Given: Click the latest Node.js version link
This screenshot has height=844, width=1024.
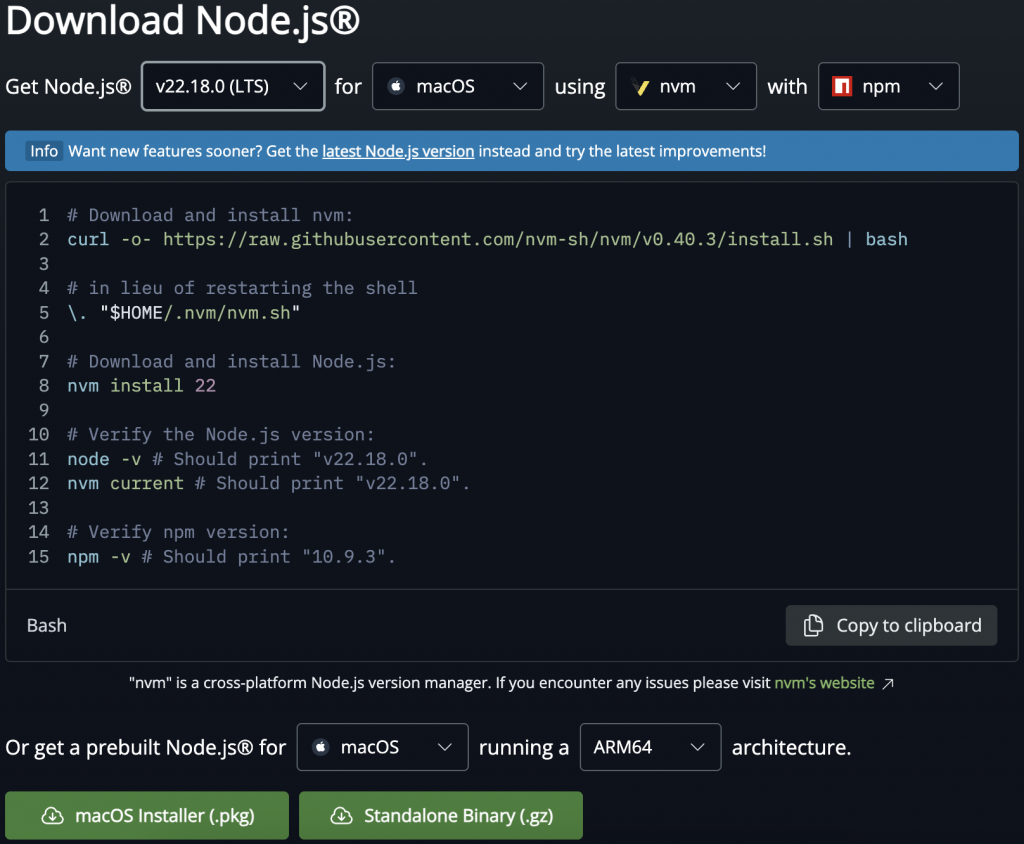Looking at the screenshot, I should click(398, 151).
